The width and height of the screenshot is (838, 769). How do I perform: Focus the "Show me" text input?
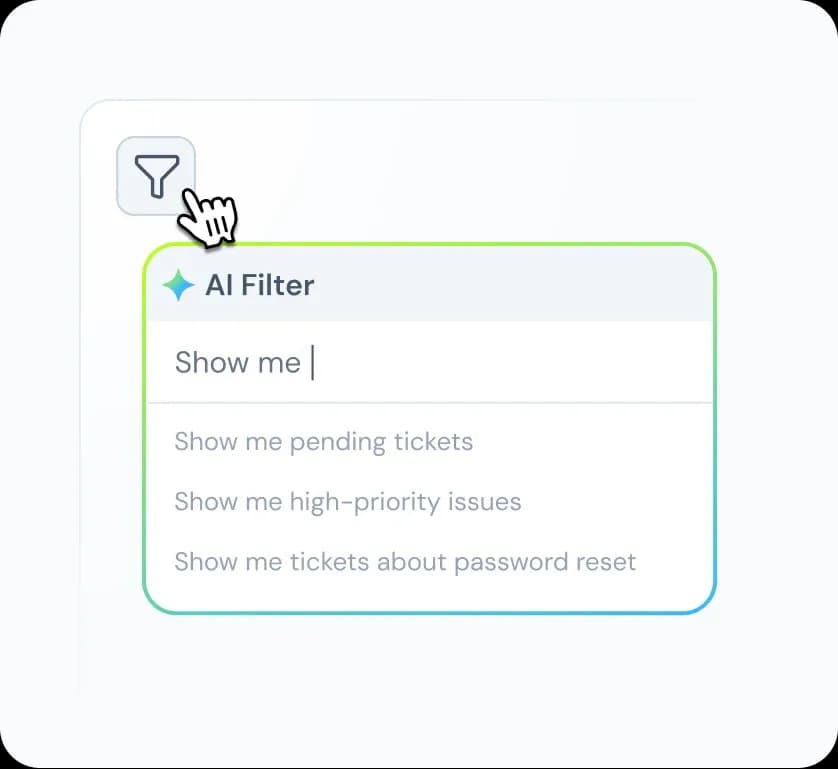pyautogui.click(x=430, y=362)
